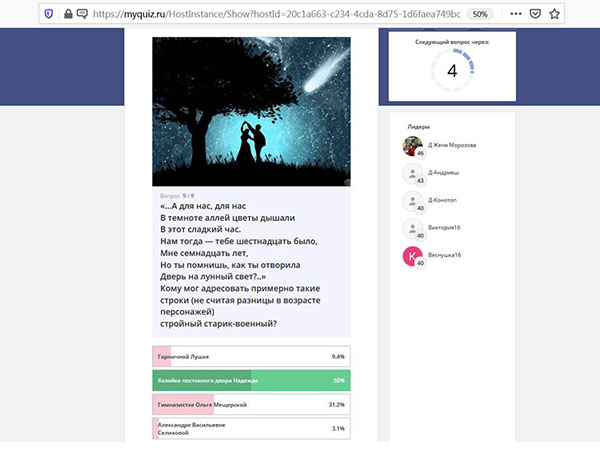The image size is (600, 450).
Task: Open site security padlock info
Action: (68, 15)
